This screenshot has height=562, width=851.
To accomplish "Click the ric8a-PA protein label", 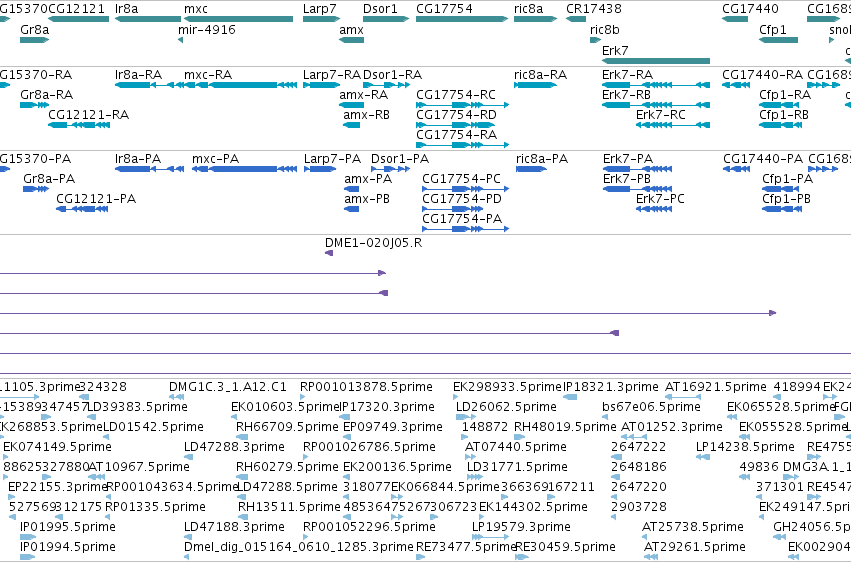I will pos(542,158).
